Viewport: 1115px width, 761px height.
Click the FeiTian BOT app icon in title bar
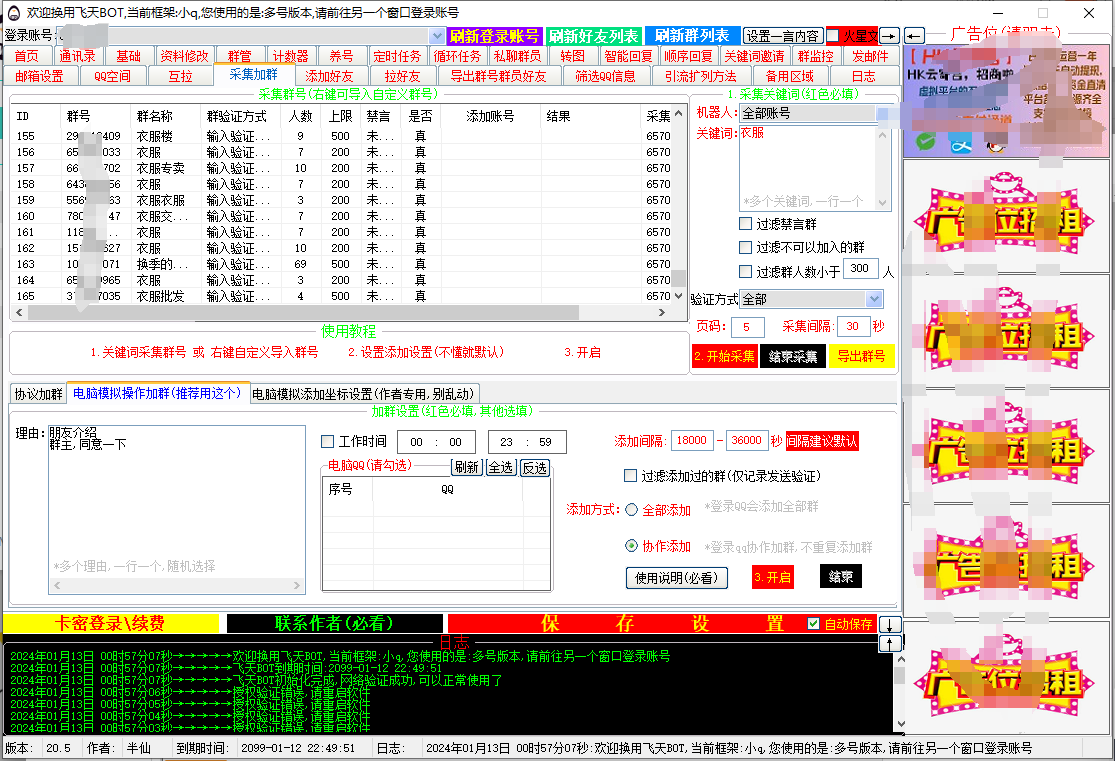tap(14, 13)
